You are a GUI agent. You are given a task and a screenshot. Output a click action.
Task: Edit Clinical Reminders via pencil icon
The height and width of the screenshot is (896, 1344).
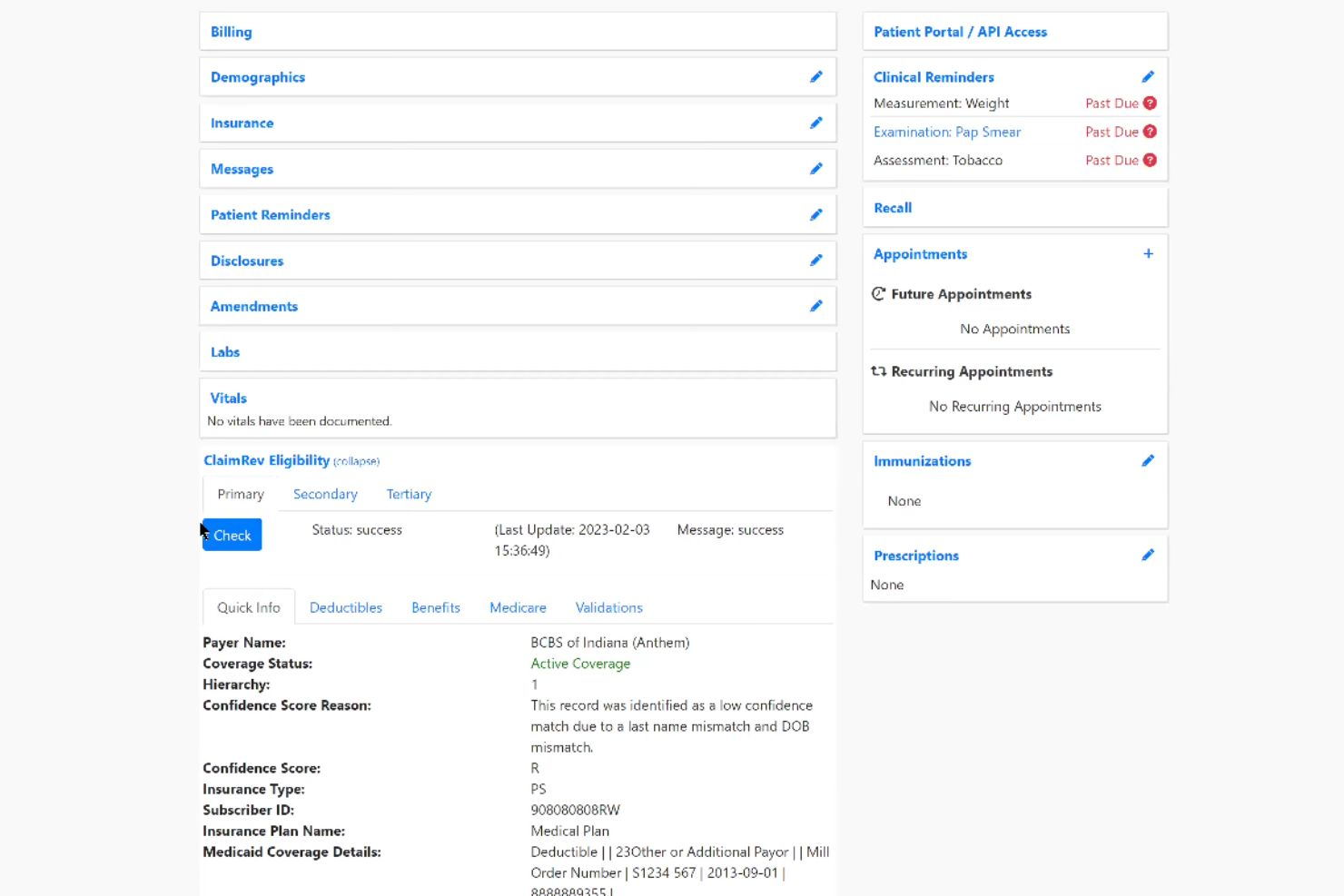1148,77
